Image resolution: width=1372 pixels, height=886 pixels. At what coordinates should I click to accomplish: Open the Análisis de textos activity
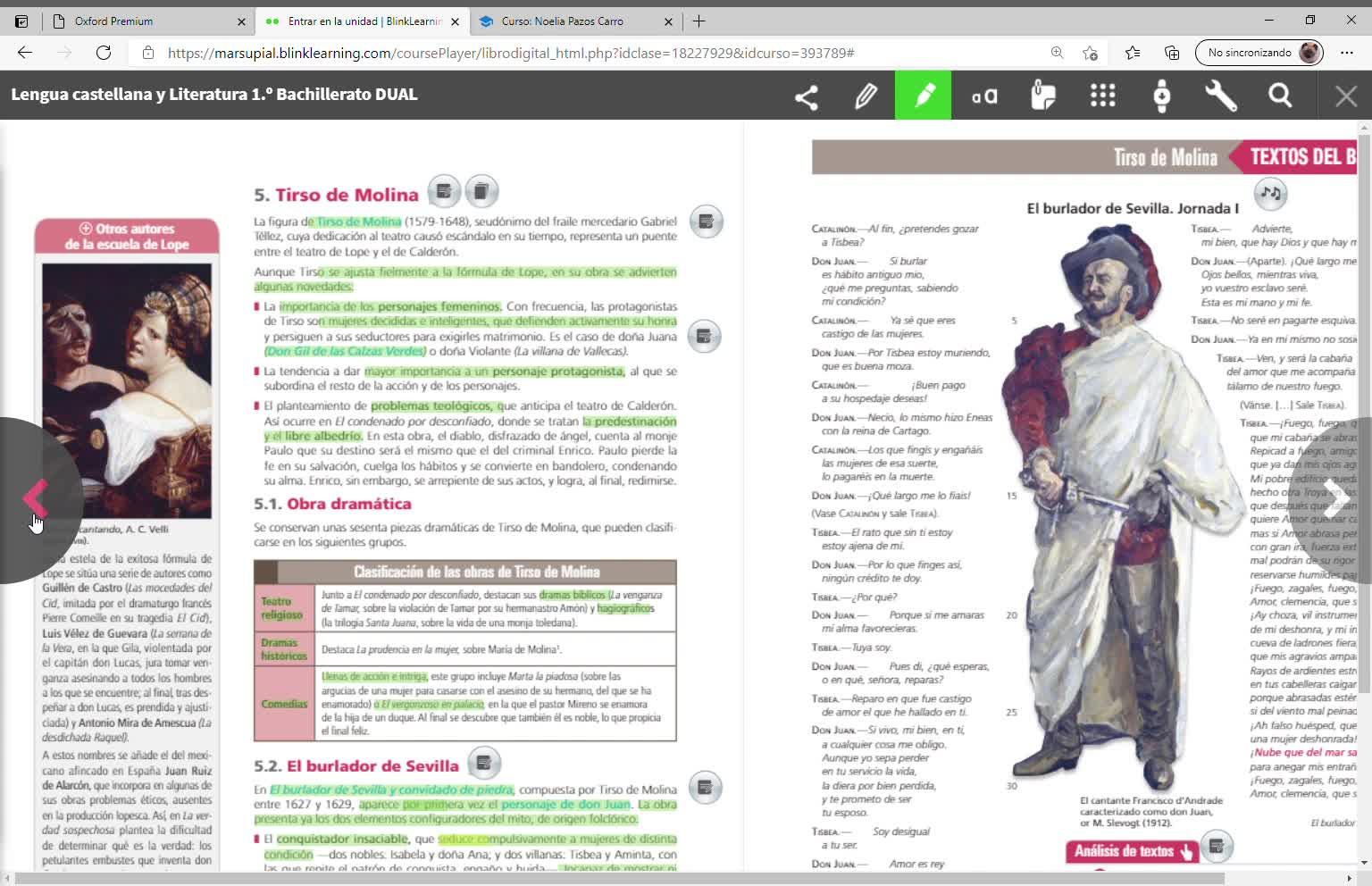1133,851
